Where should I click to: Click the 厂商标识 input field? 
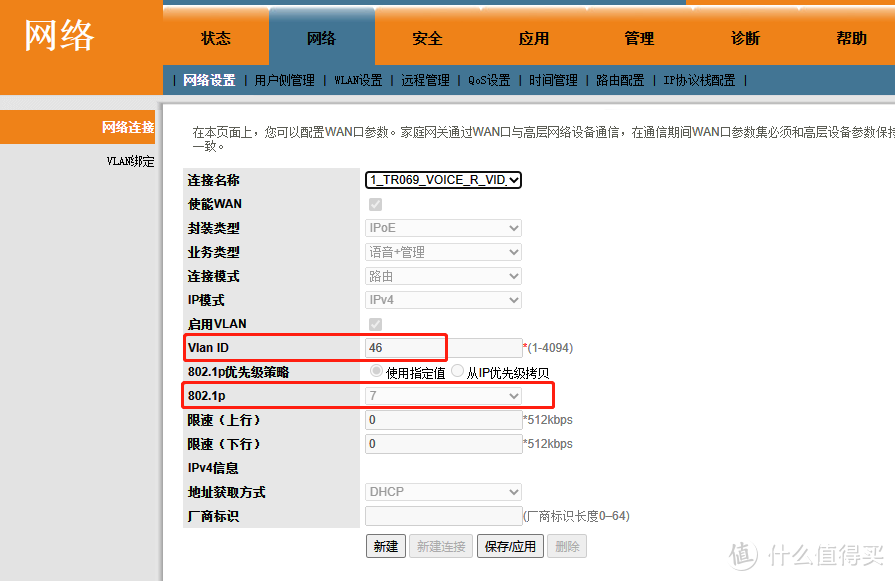pyautogui.click(x=444, y=516)
